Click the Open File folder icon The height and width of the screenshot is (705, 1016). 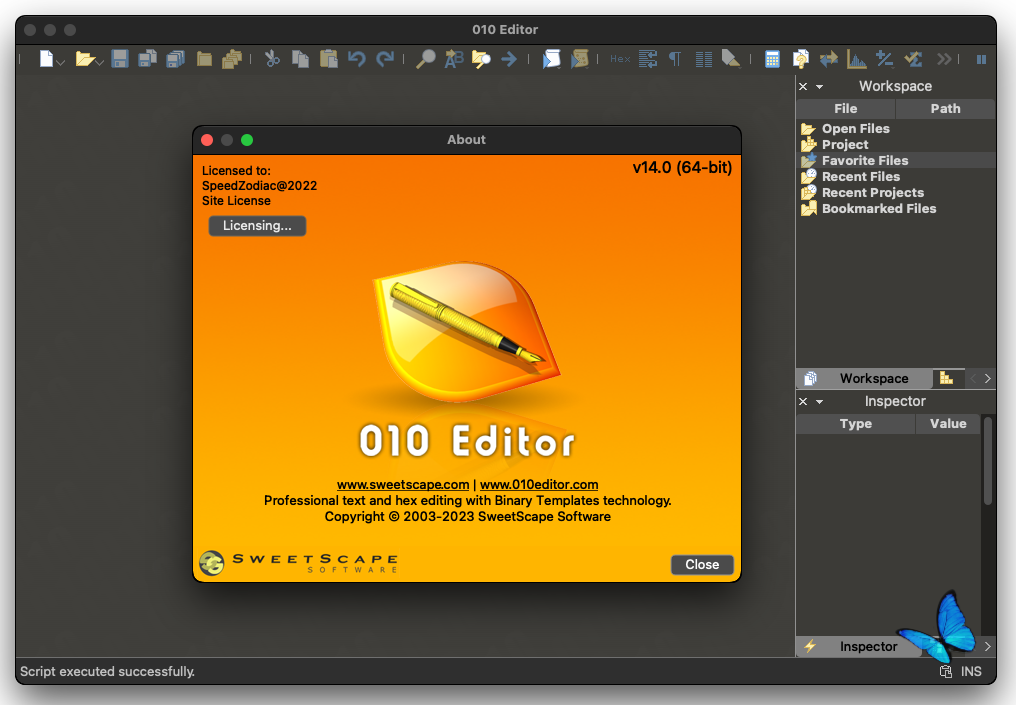coord(84,59)
